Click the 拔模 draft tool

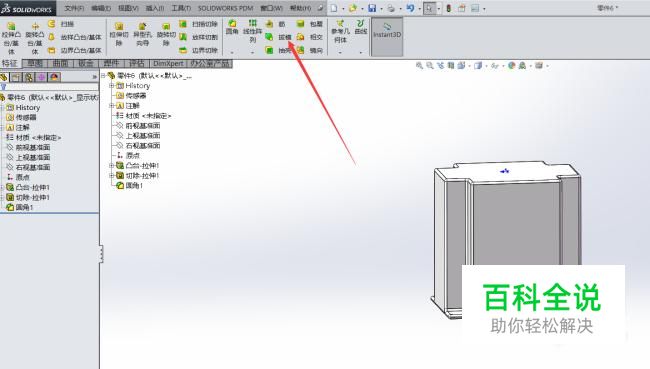coord(279,37)
